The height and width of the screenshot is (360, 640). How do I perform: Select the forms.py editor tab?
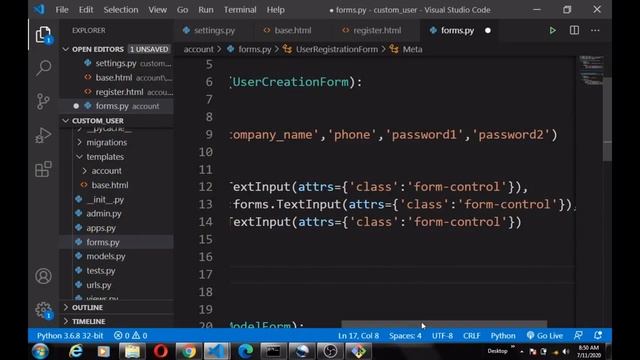pyautogui.click(x=457, y=30)
